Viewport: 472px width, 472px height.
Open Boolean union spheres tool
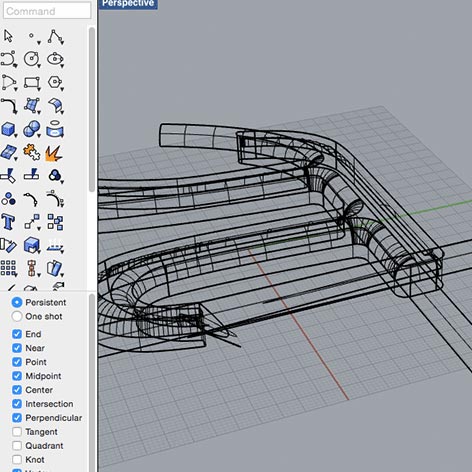[32, 129]
